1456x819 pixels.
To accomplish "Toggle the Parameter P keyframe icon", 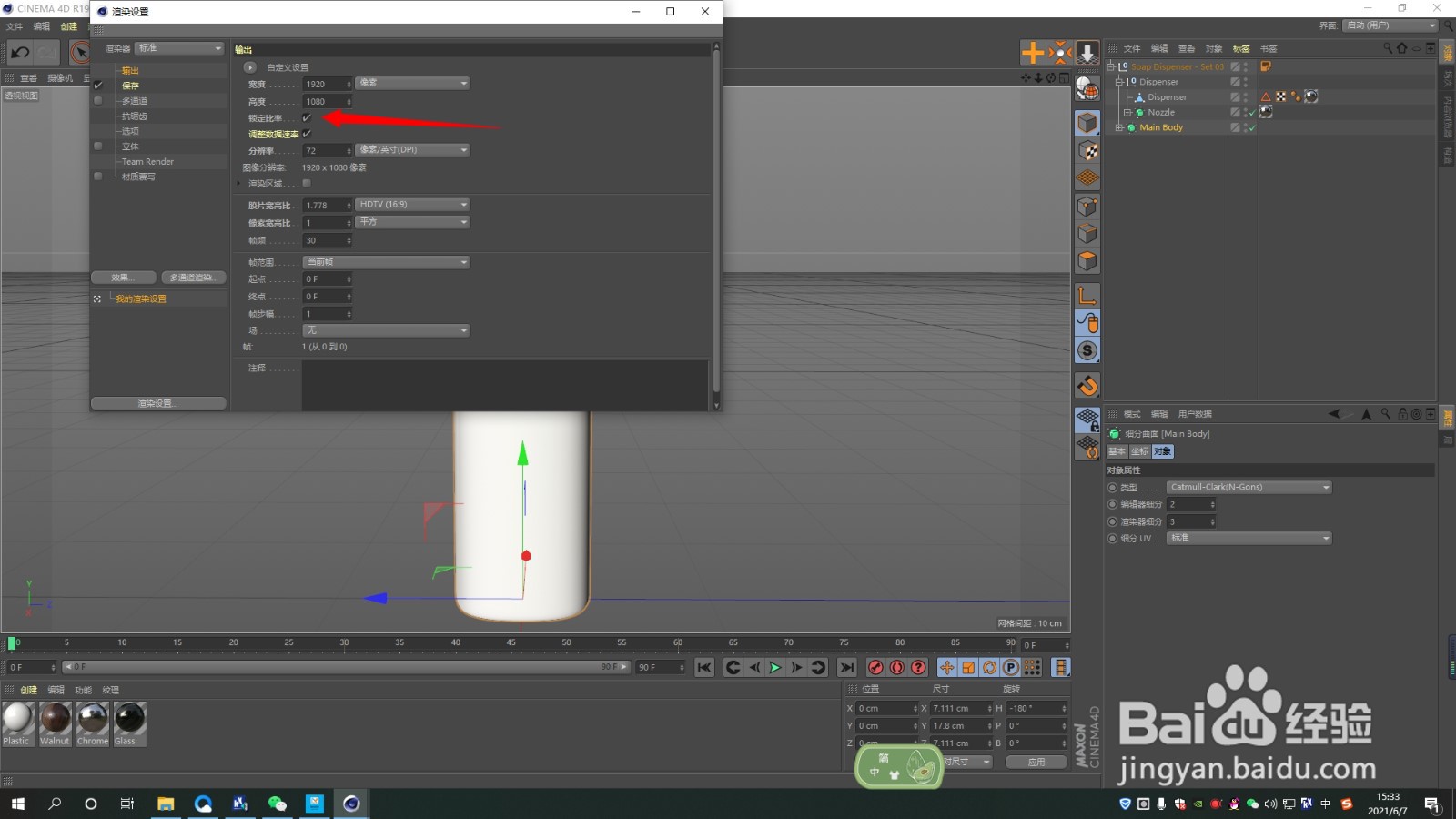I will tap(1011, 667).
